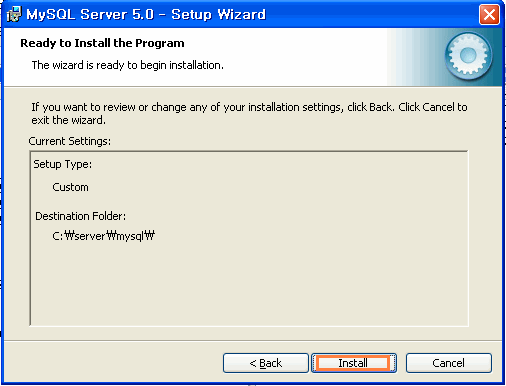Cancel the MySQL setup wizard
This screenshot has width=506, height=386.
449,363
